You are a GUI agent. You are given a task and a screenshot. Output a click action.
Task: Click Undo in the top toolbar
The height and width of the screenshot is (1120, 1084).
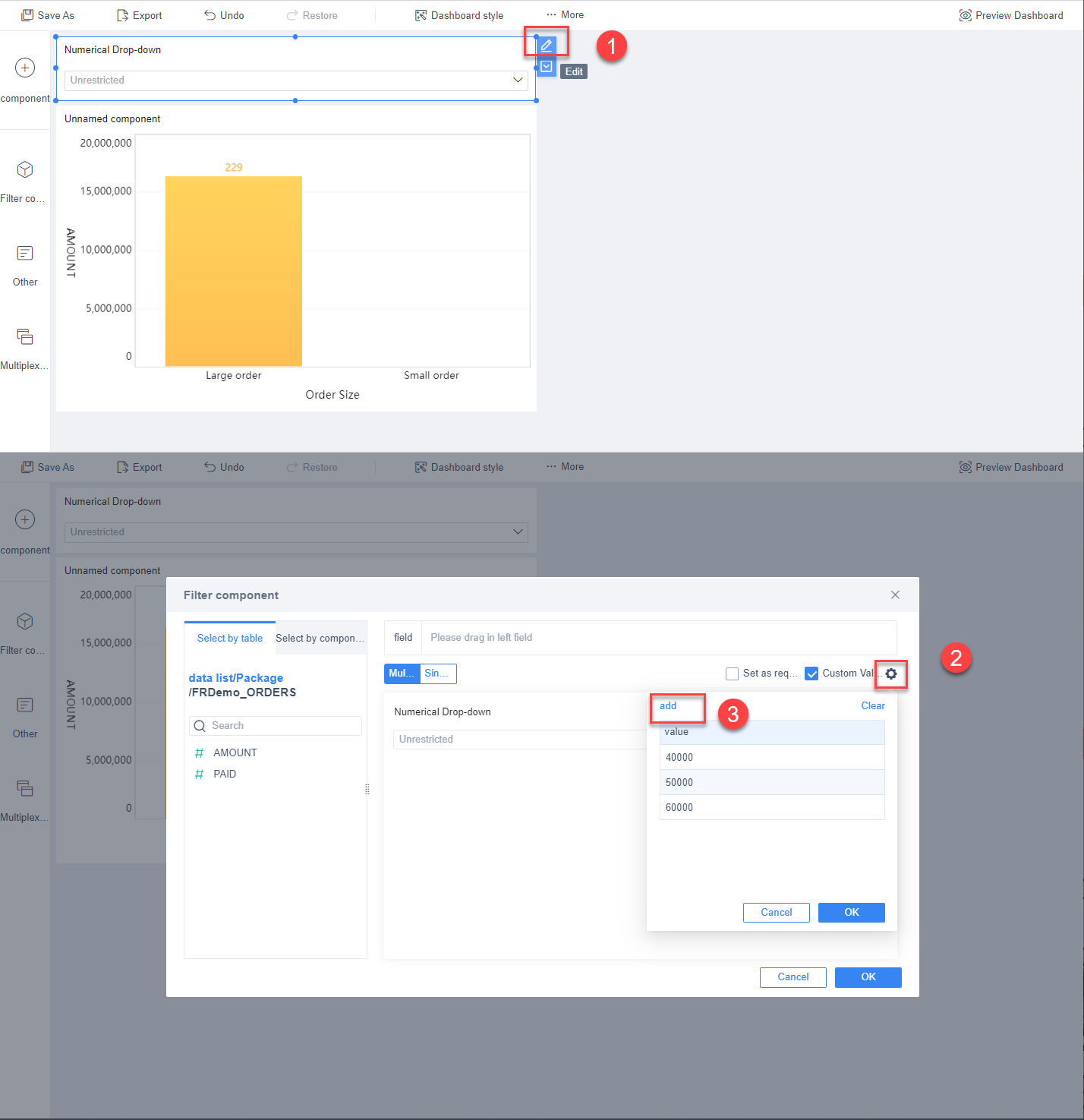point(224,15)
